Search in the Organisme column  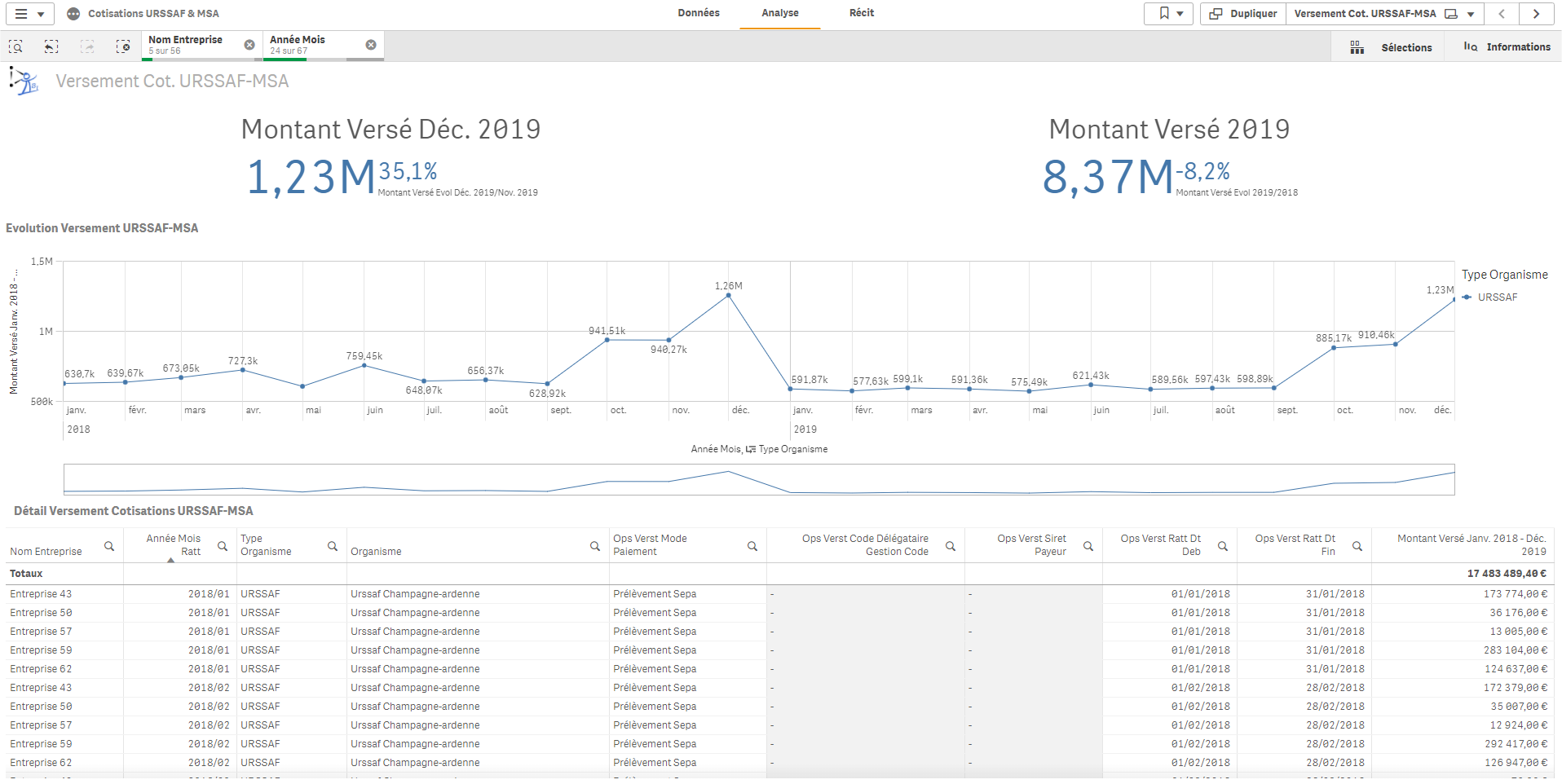(595, 546)
